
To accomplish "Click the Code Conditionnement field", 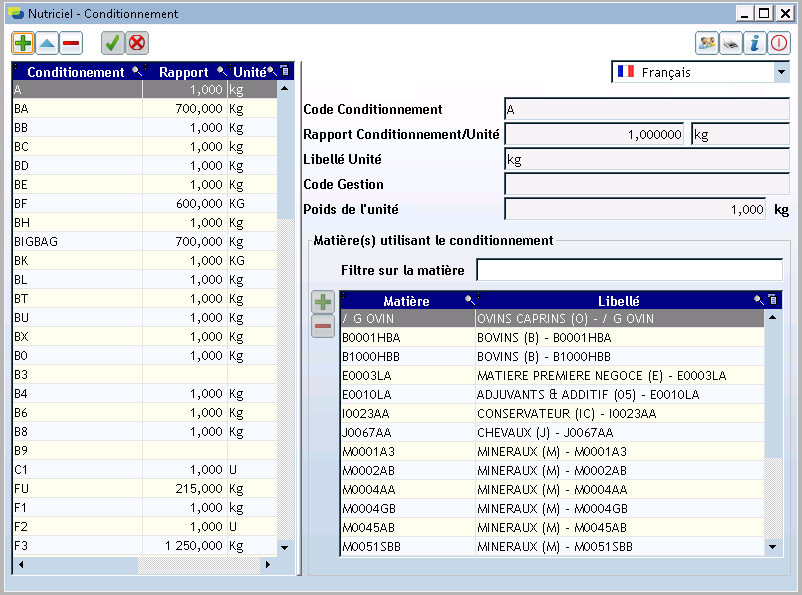I will coord(647,109).
